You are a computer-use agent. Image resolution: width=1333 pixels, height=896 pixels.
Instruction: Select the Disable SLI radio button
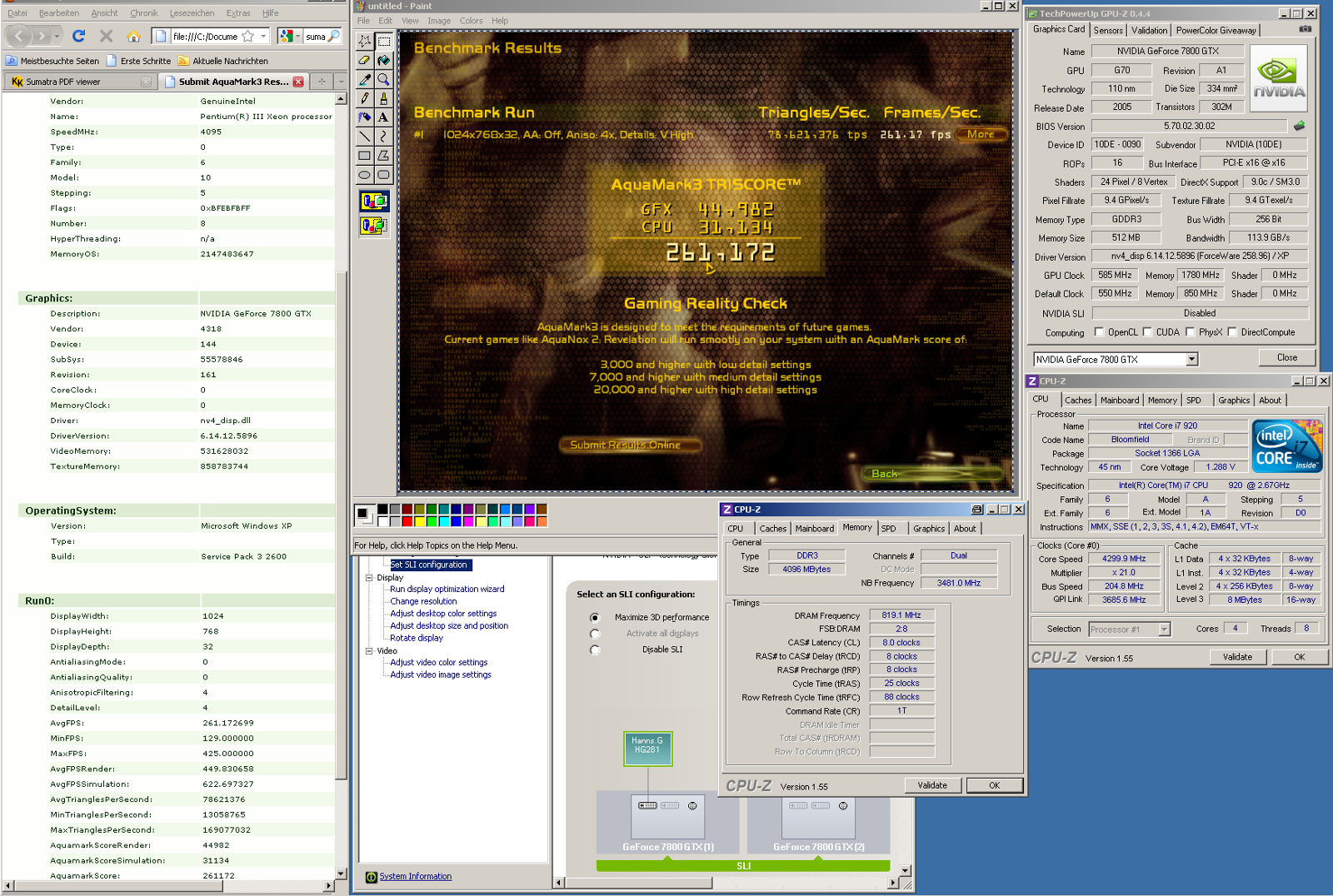tap(595, 650)
